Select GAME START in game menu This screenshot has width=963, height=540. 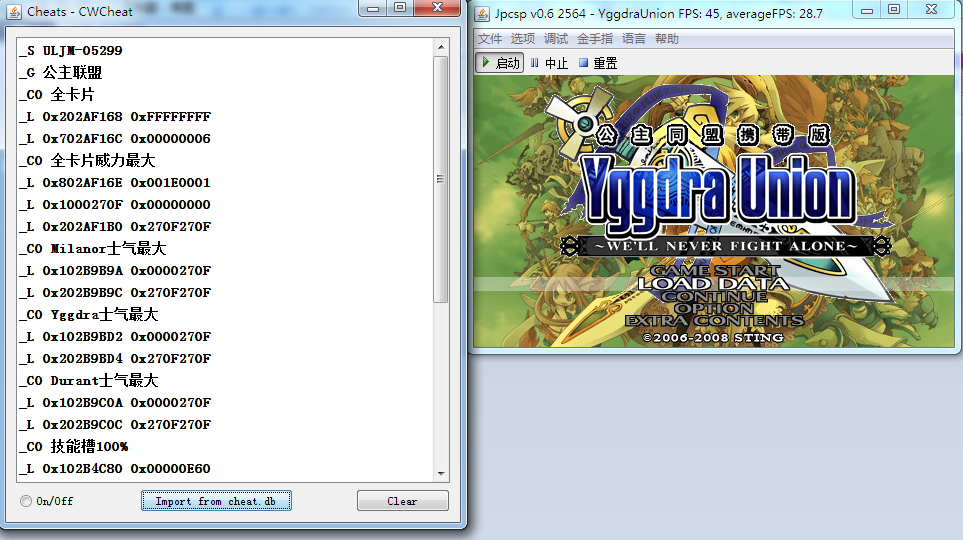tap(714, 270)
